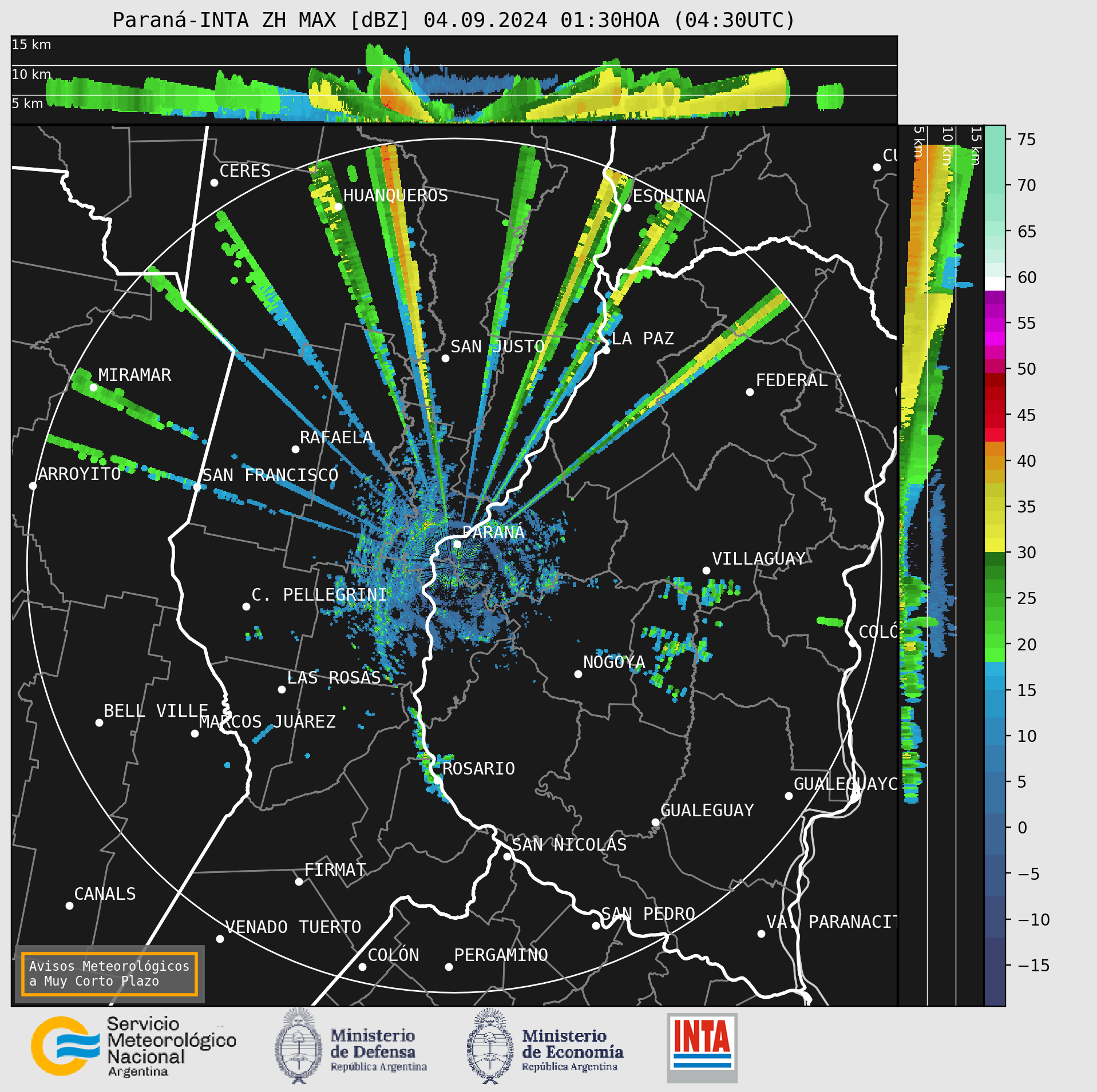Click the white dot marking Paraná
This screenshot has height=1092, width=1097.
coord(457,544)
